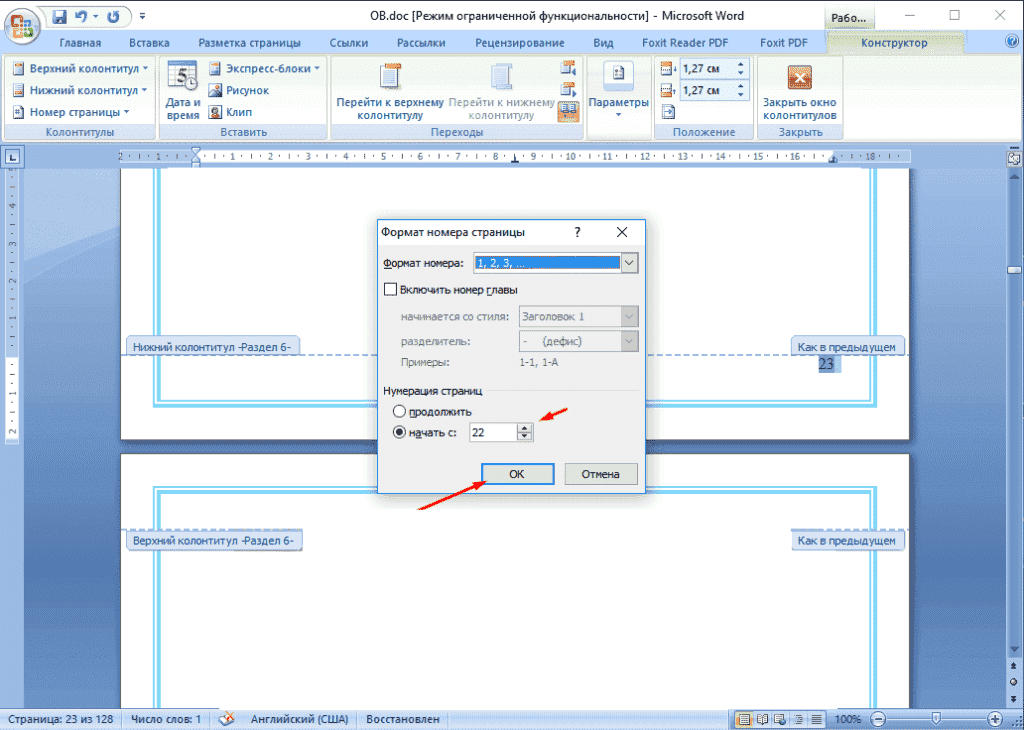Click header position value 1,27 см top field
Image resolution: width=1024 pixels, height=730 pixels.
click(x=707, y=69)
